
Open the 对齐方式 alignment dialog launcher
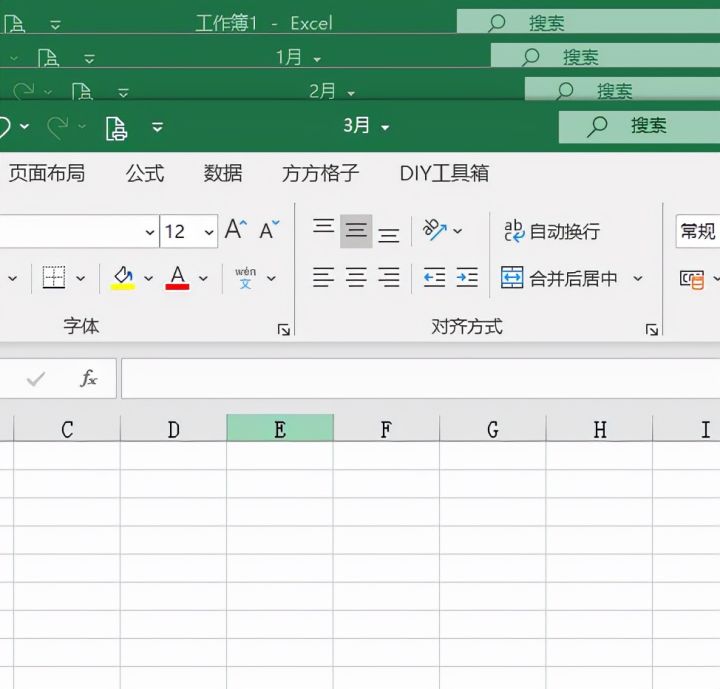pyautogui.click(x=652, y=329)
